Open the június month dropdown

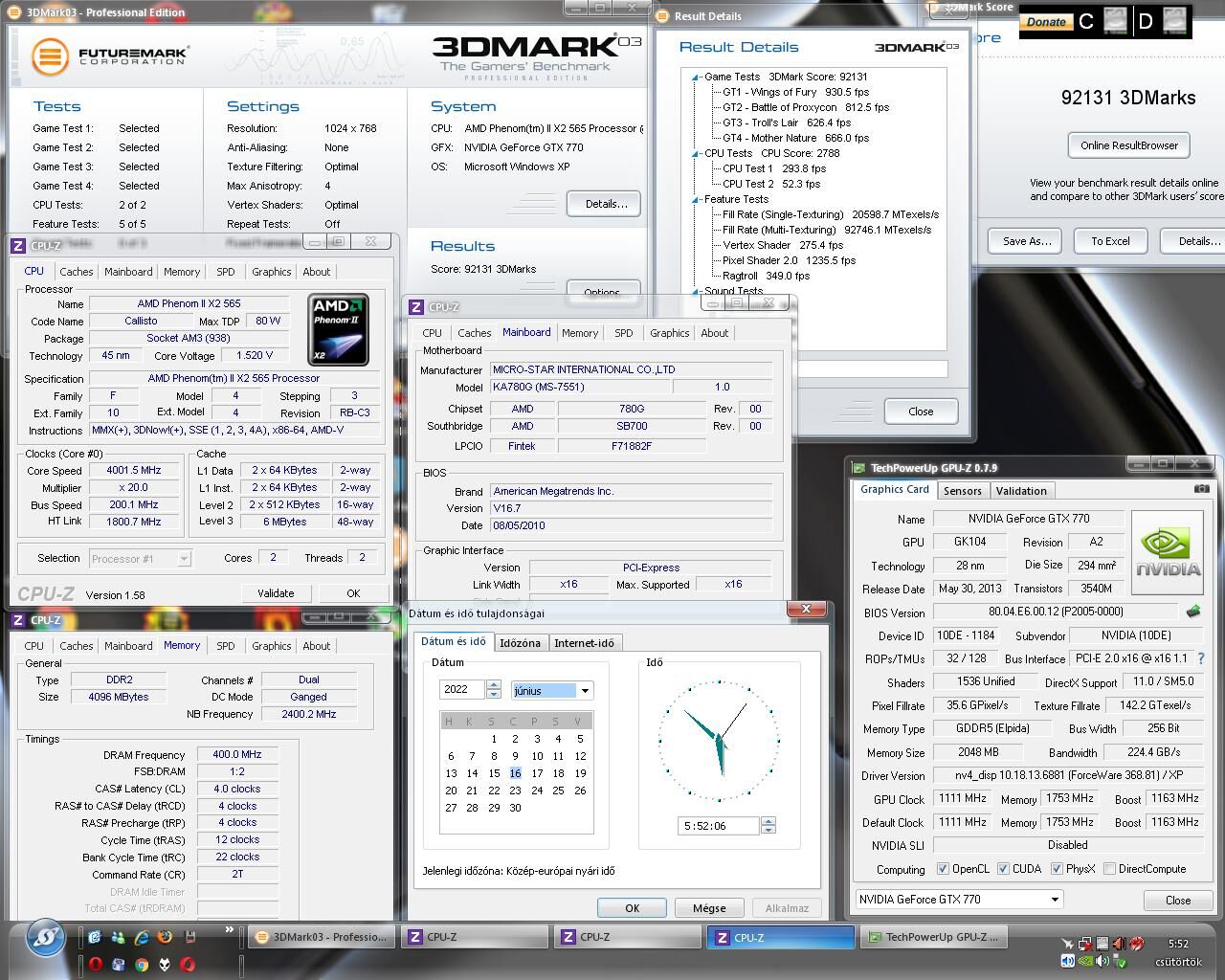(585, 690)
